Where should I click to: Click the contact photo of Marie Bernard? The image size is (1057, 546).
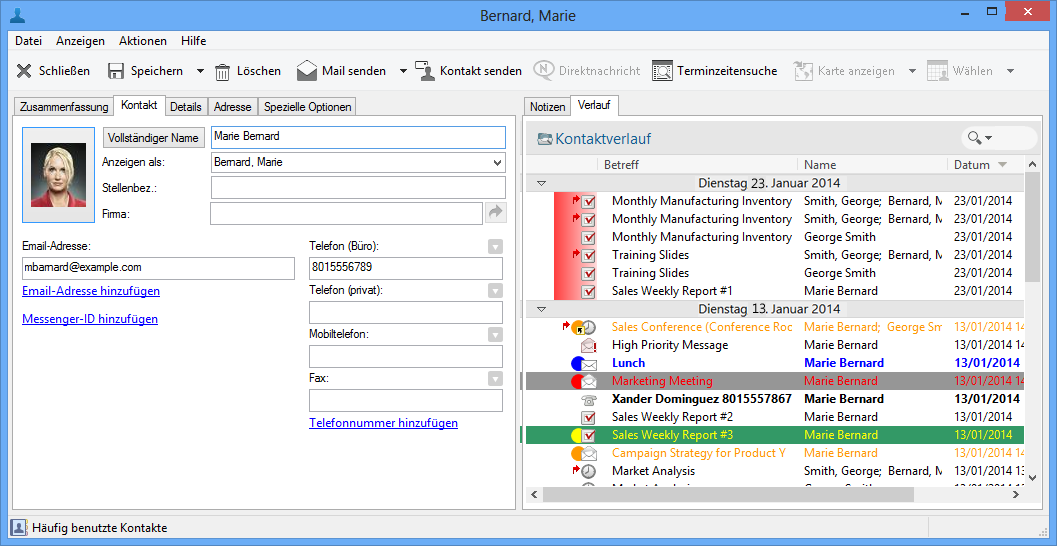(x=59, y=175)
